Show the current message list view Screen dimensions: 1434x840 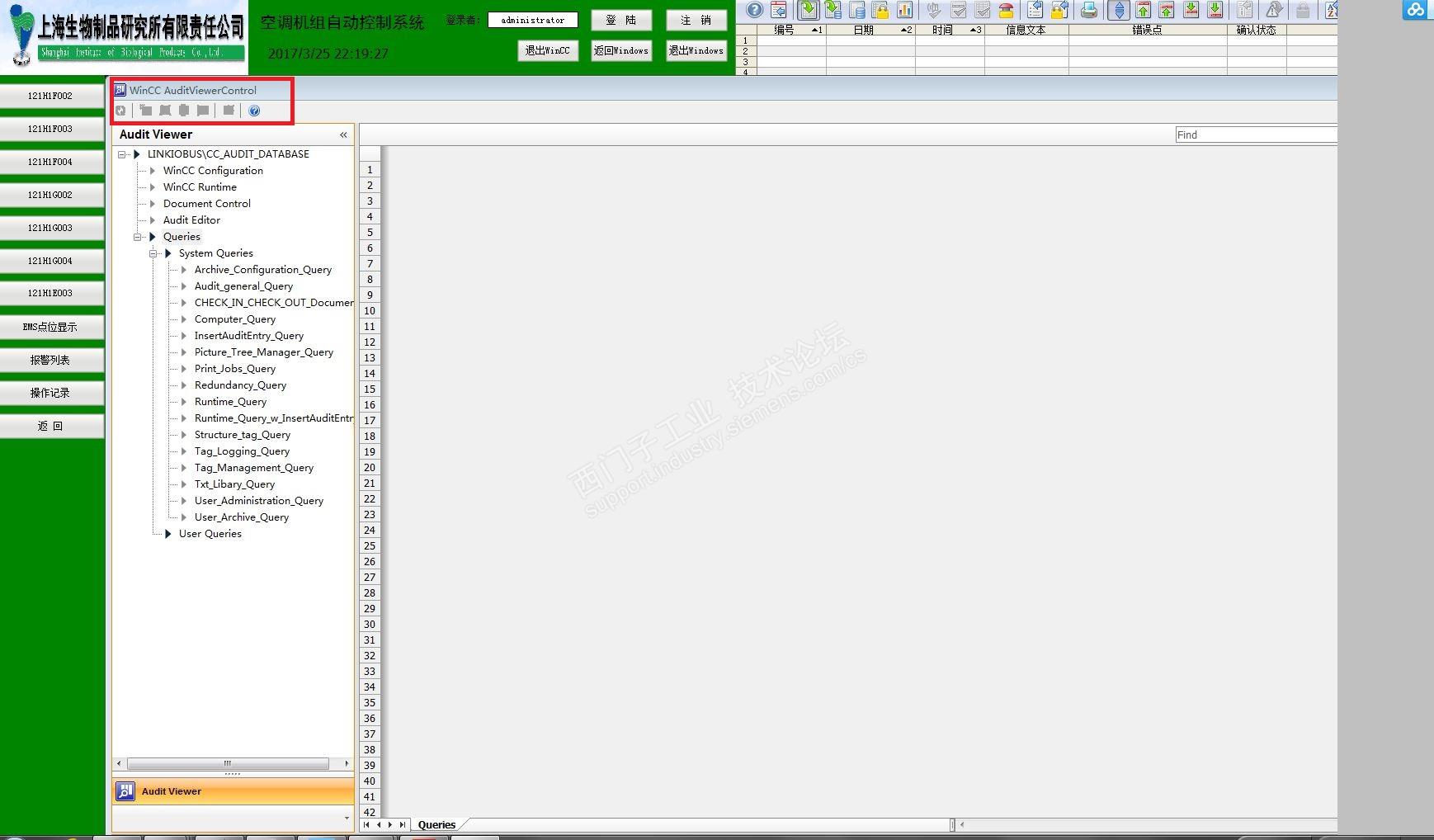[809, 10]
